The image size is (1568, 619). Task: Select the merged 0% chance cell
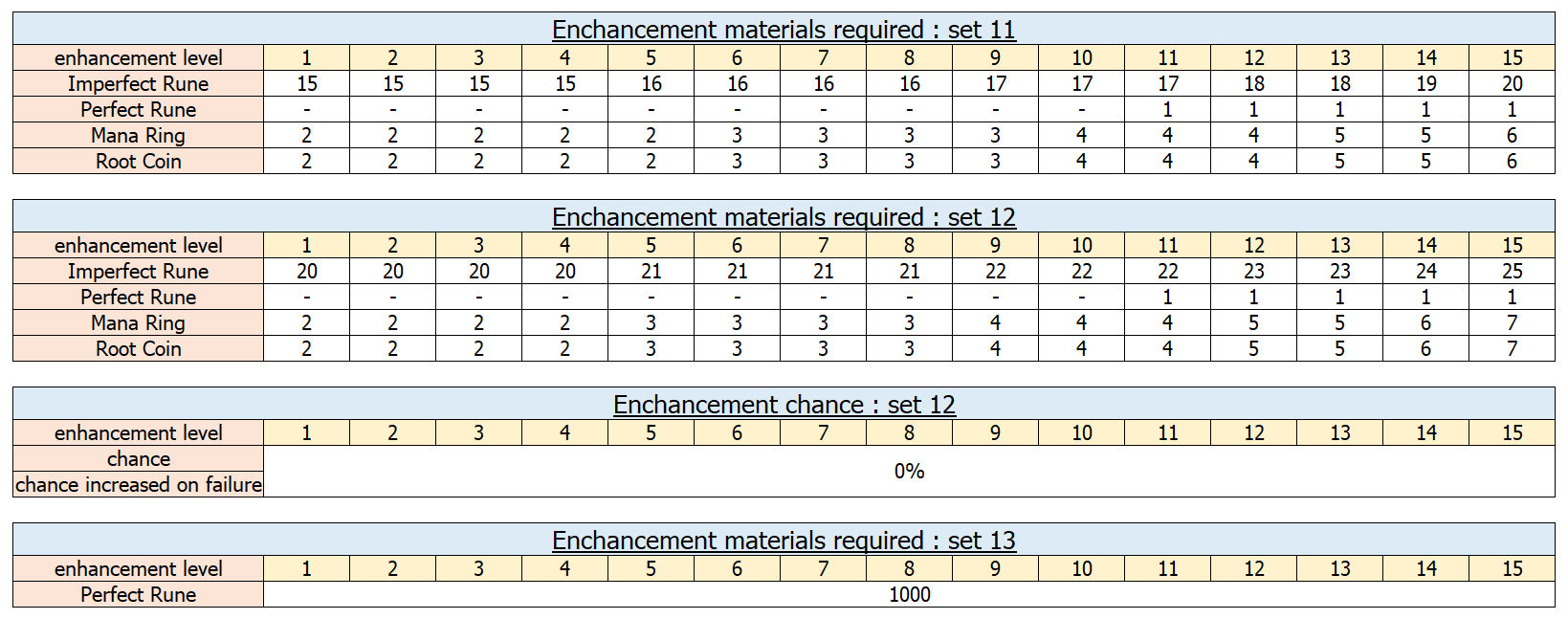coord(909,472)
